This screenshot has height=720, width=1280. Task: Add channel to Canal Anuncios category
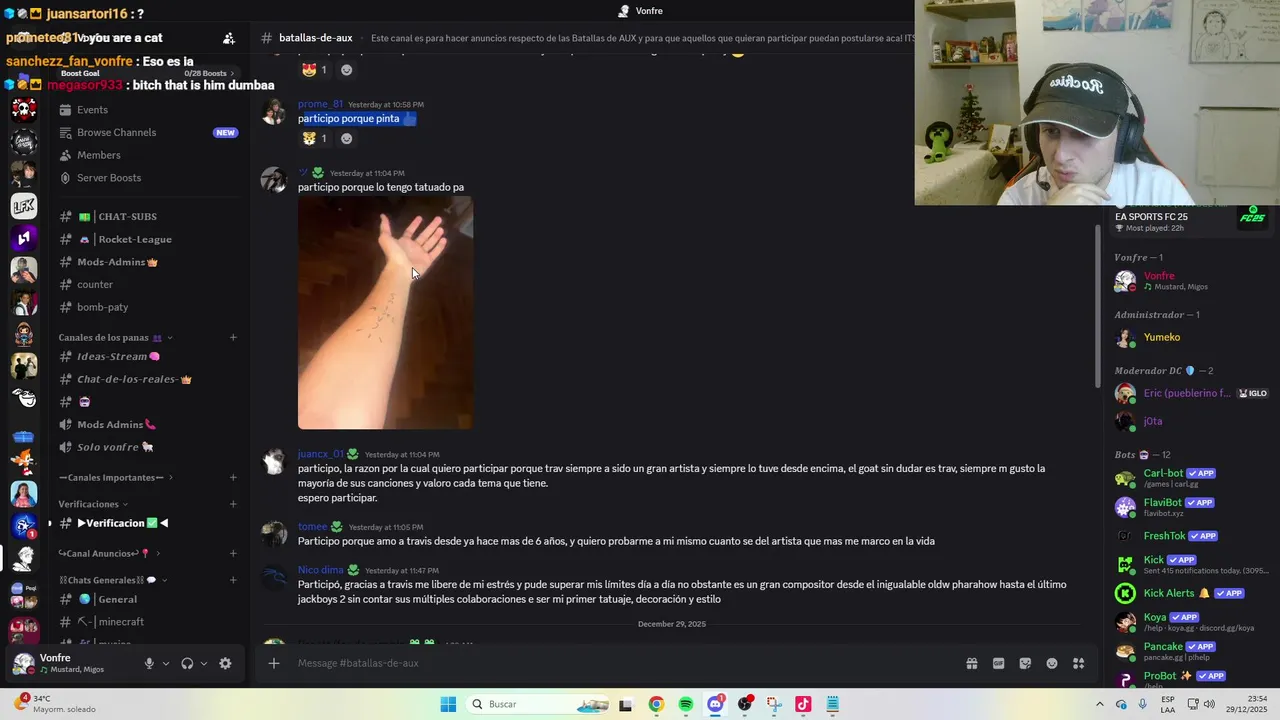click(233, 553)
